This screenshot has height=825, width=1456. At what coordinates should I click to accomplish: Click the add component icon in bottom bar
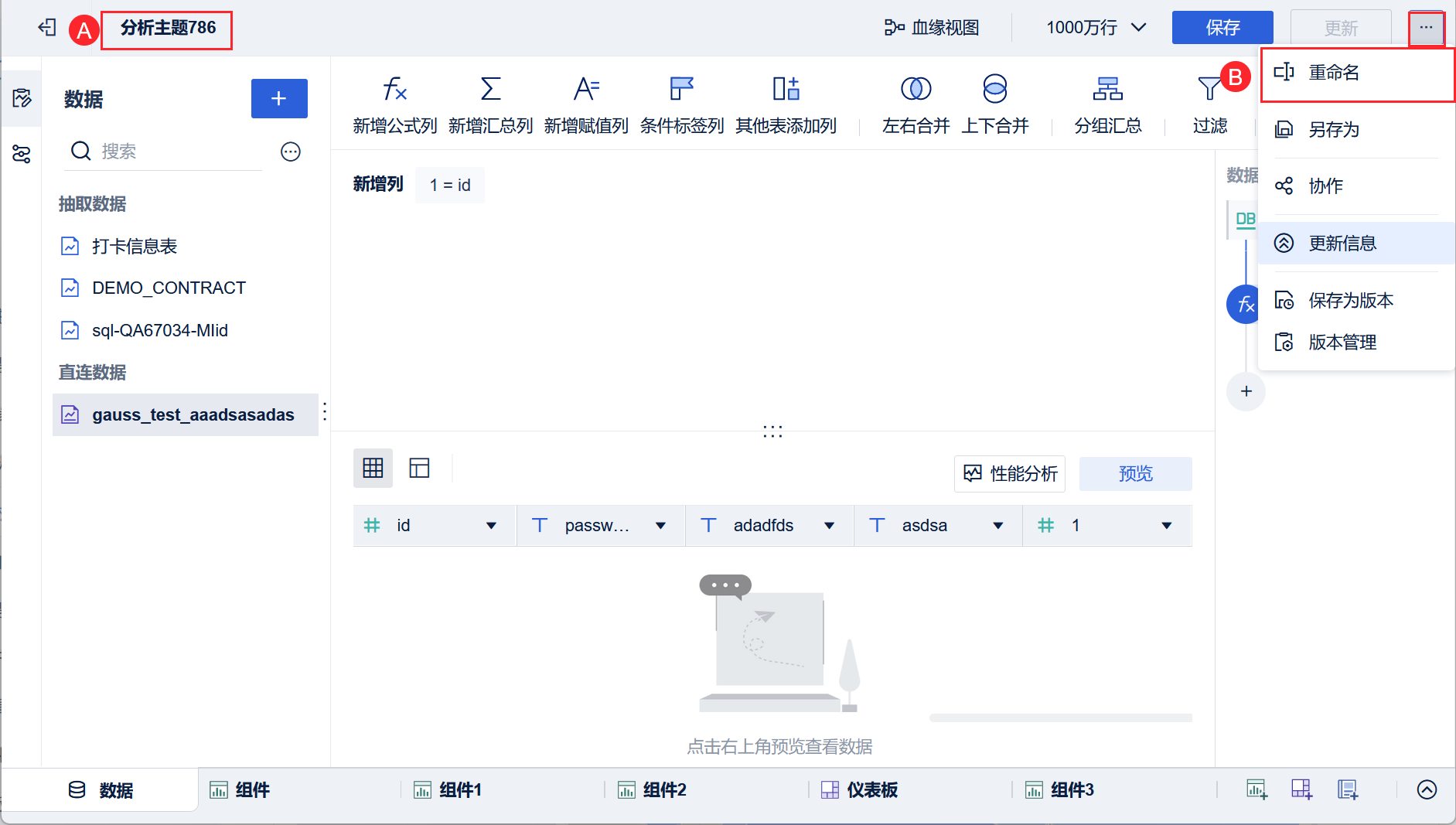(x=1257, y=789)
